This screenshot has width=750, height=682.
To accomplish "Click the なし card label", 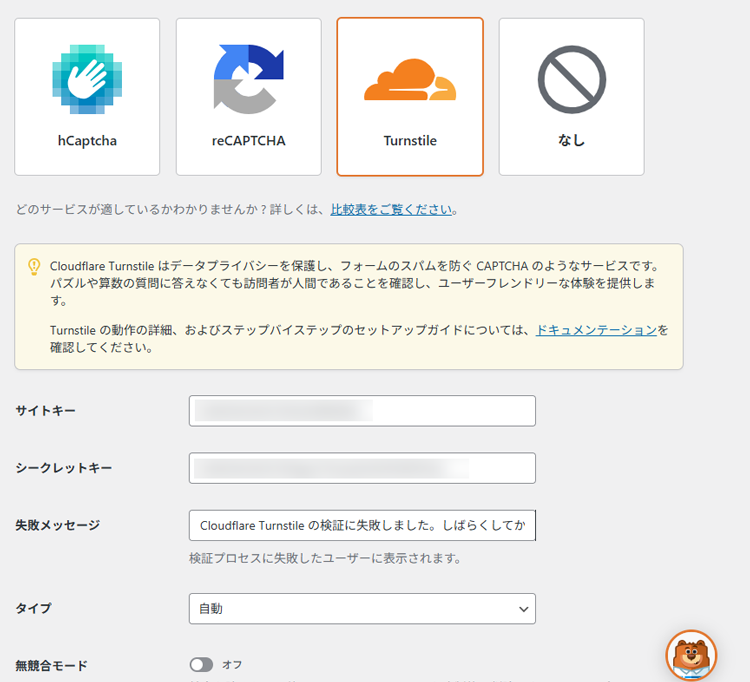I will tap(572, 140).
